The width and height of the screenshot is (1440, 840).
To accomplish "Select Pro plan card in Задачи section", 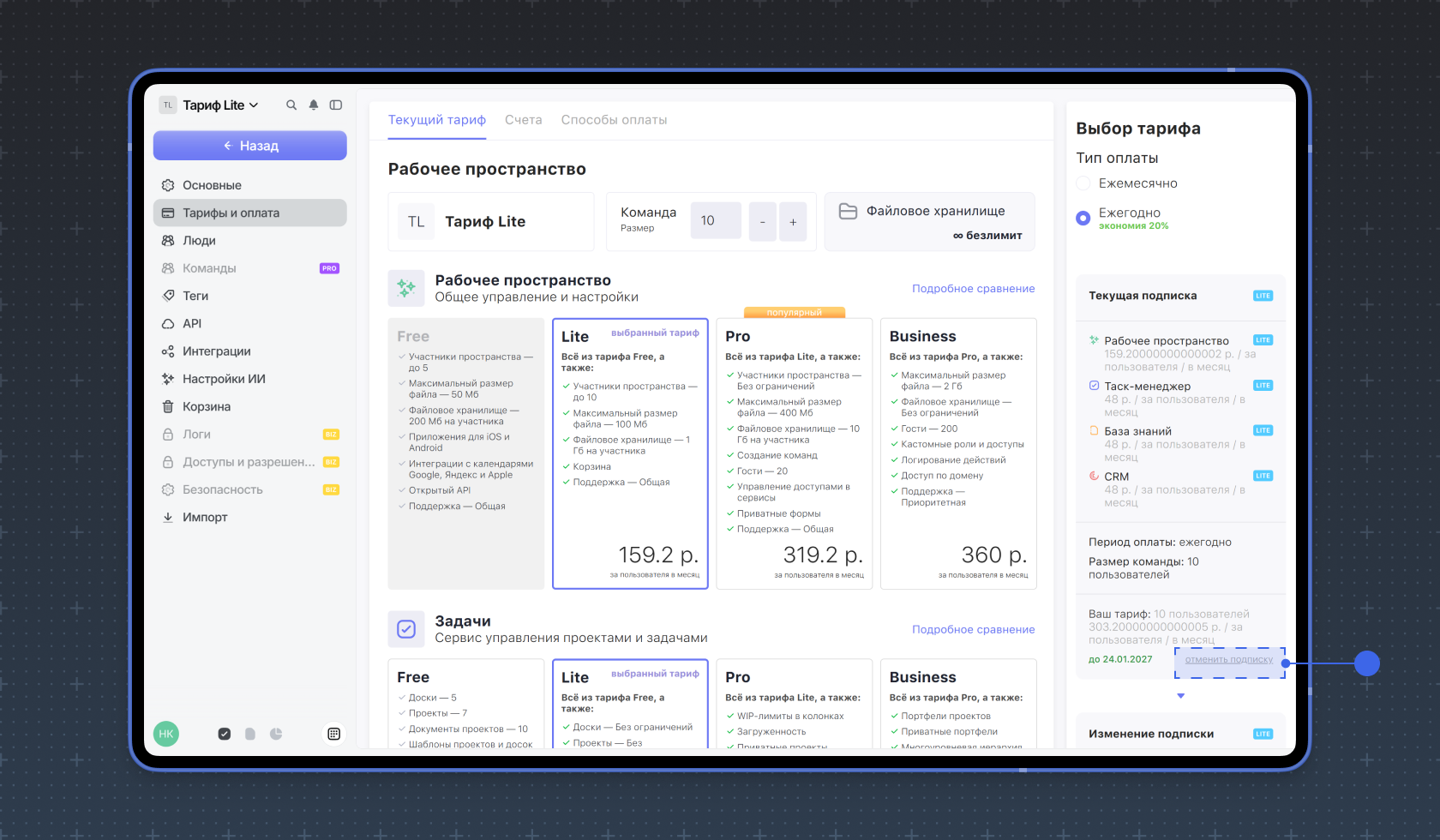I will (795, 704).
